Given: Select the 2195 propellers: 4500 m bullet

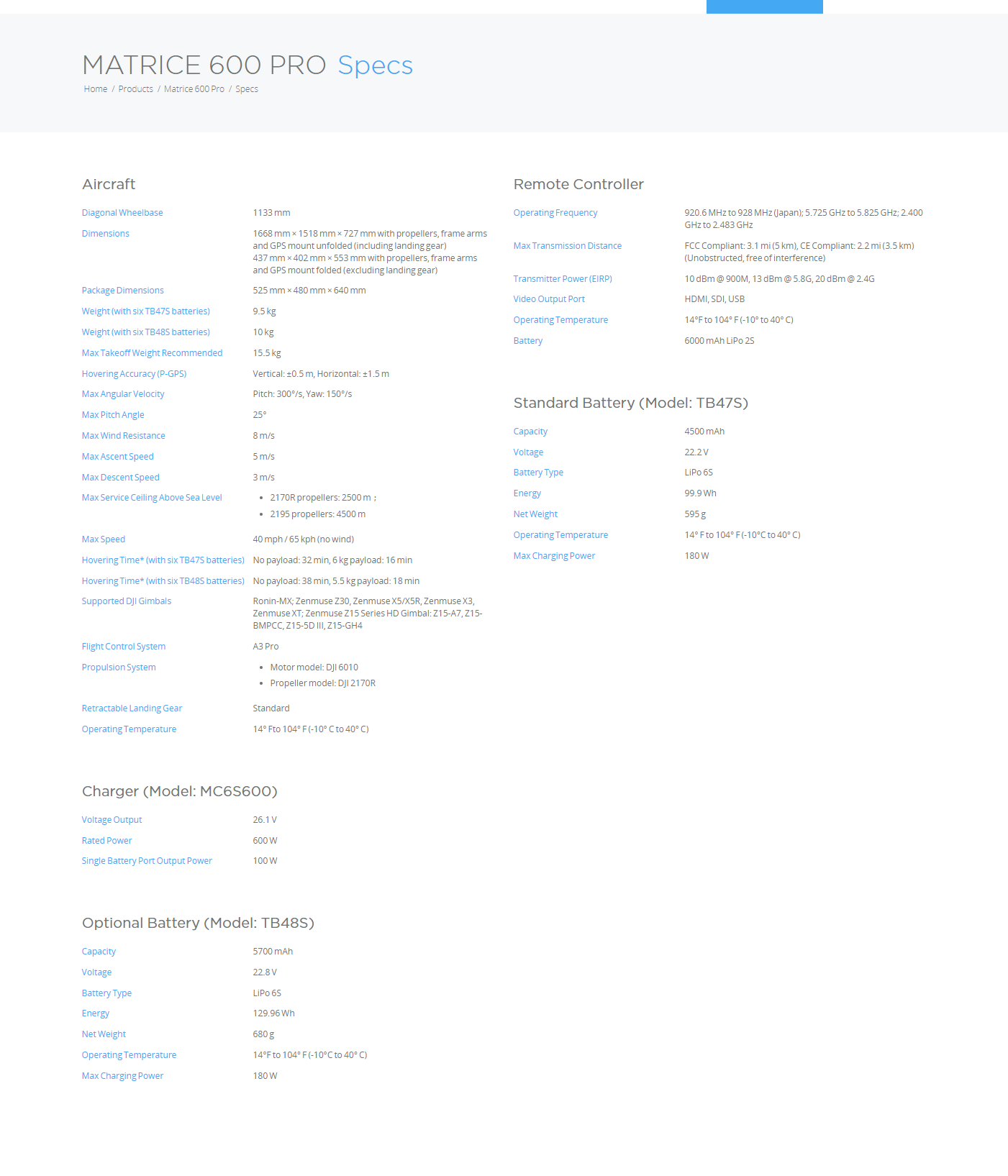Looking at the screenshot, I should click(x=318, y=514).
